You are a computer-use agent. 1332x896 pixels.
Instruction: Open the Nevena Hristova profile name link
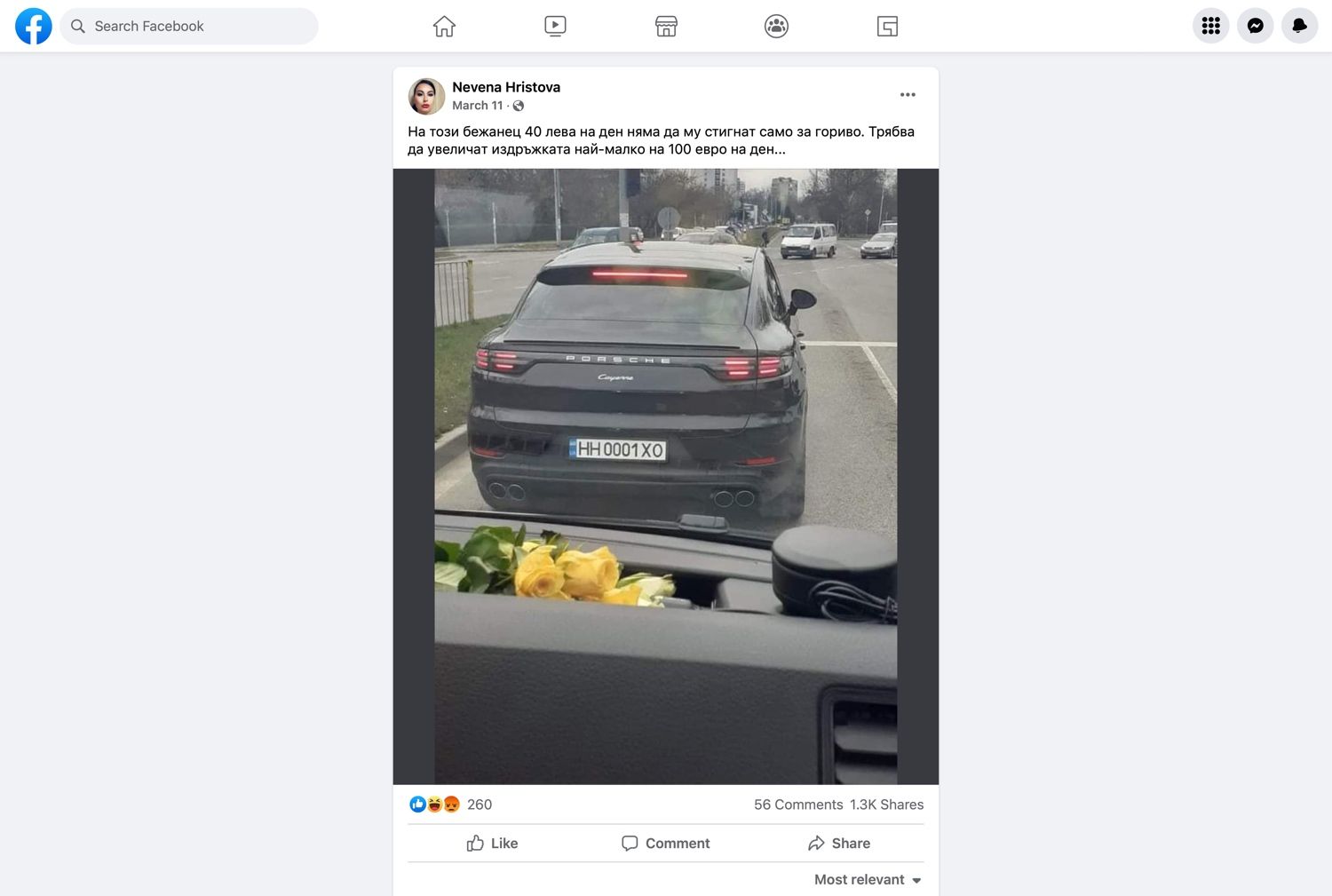tap(506, 87)
